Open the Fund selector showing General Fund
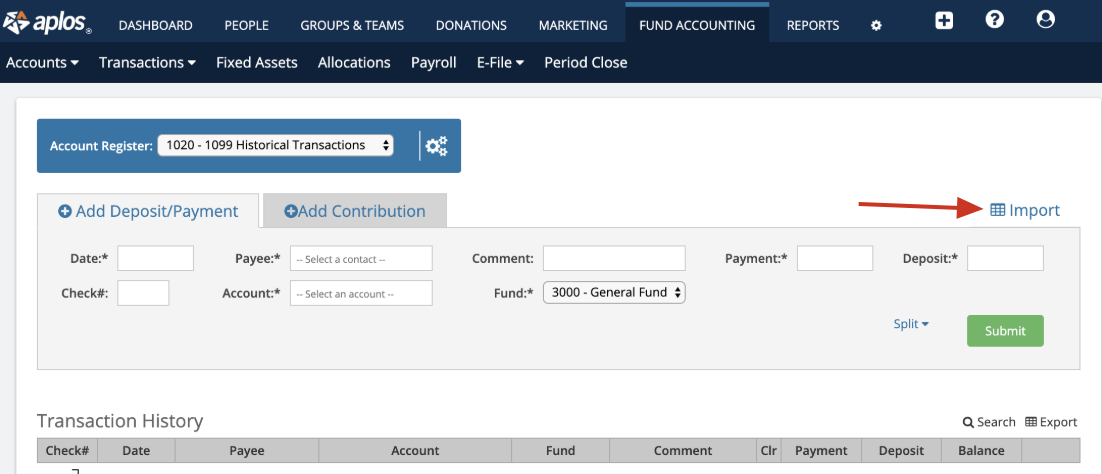 [x=614, y=292]
